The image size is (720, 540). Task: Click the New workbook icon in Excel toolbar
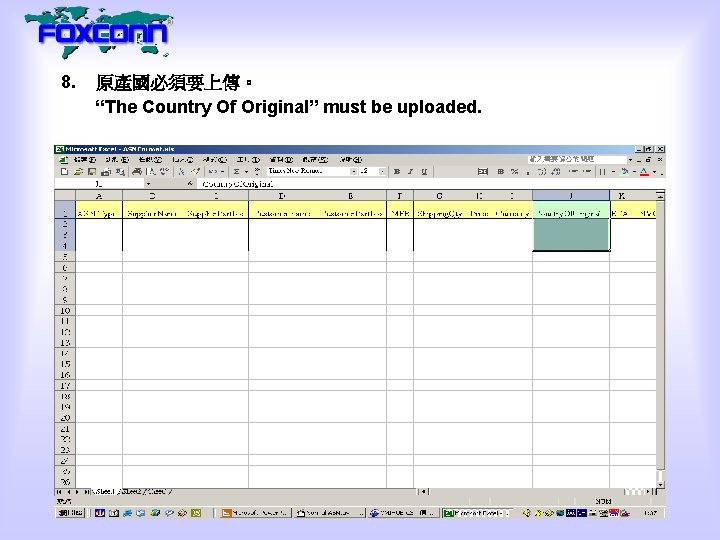[64, 172]
